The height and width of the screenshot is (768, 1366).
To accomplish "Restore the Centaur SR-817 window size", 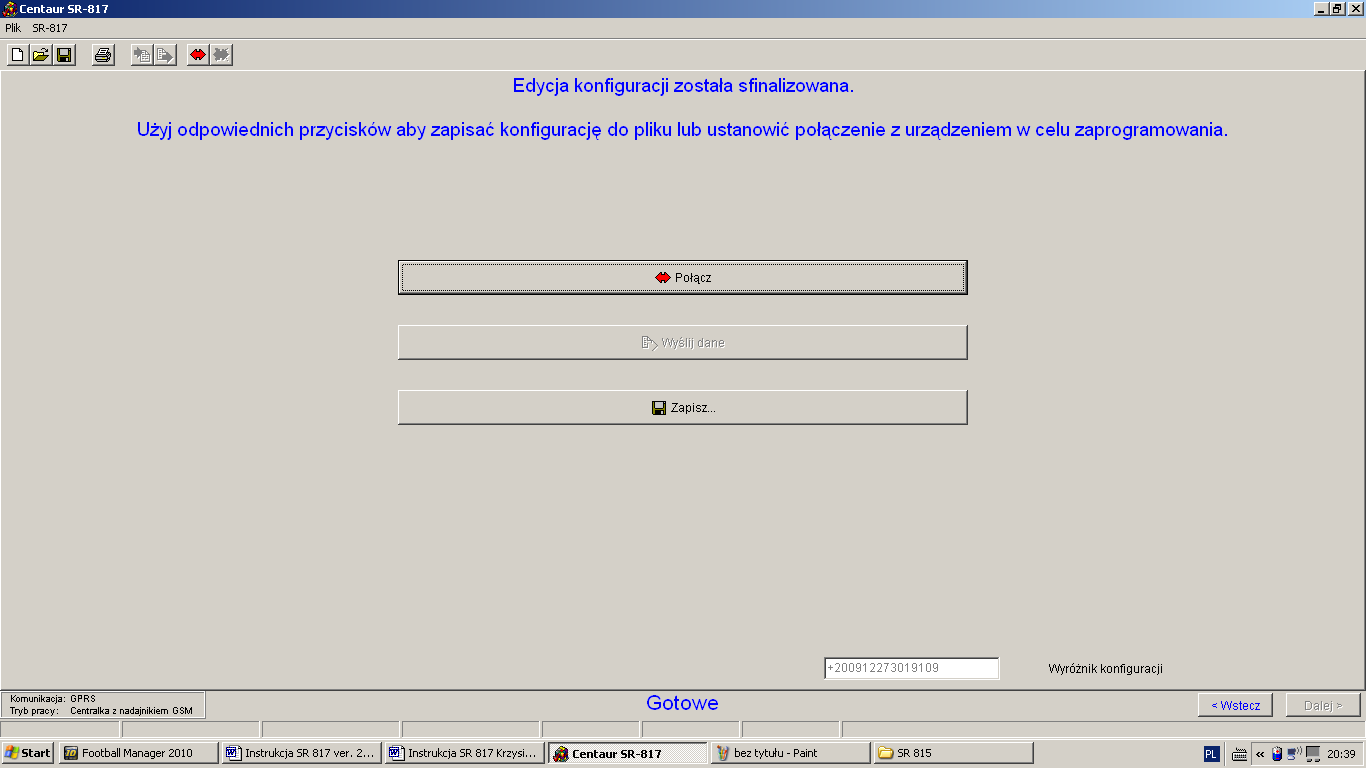I will [x=1337, y=8].
